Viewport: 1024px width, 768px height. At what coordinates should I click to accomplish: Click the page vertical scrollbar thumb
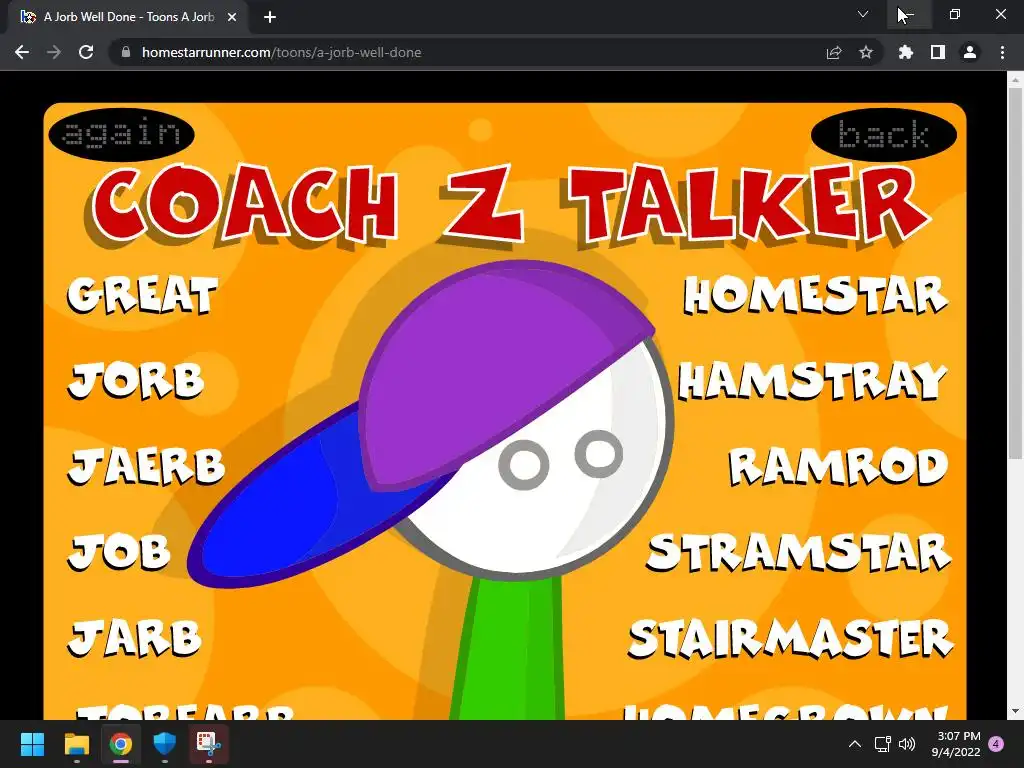(1015, 273)
